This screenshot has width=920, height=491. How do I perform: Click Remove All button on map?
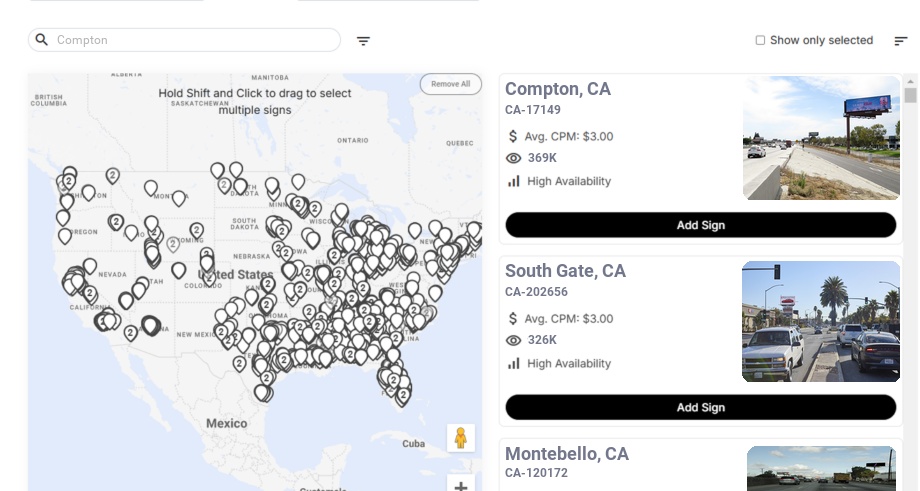pyautogui.click(x=450, y=84)
